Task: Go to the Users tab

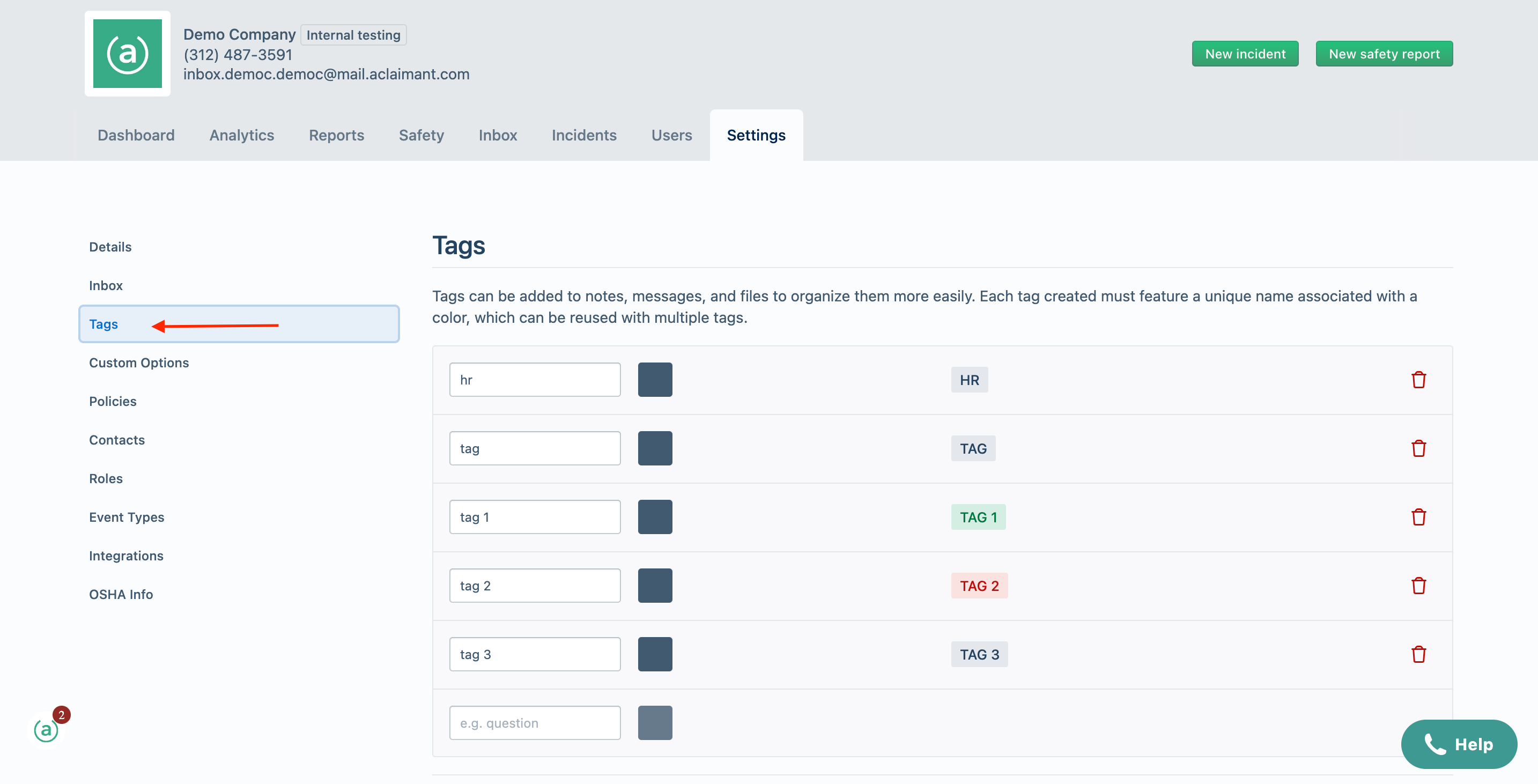Action: point(672,135)
